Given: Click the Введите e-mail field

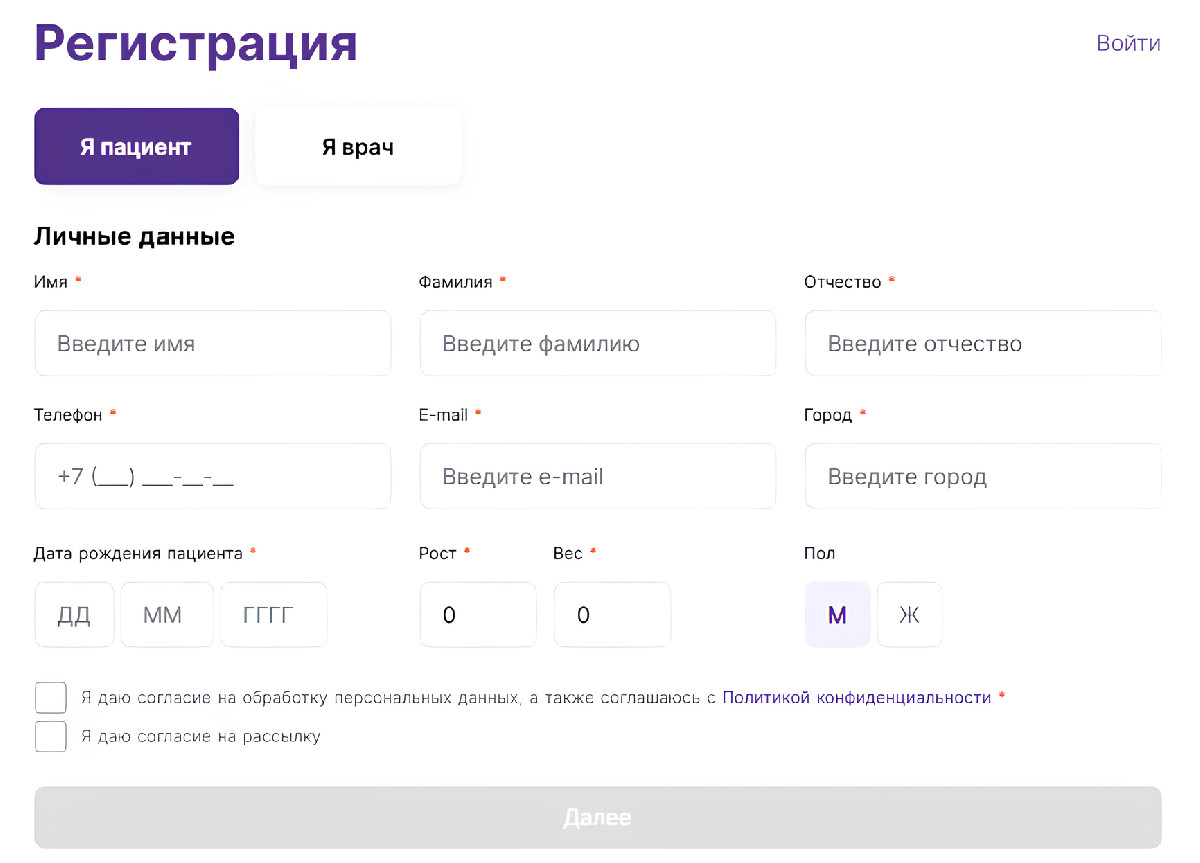Looking at the screenshot, I should (597, 476).
